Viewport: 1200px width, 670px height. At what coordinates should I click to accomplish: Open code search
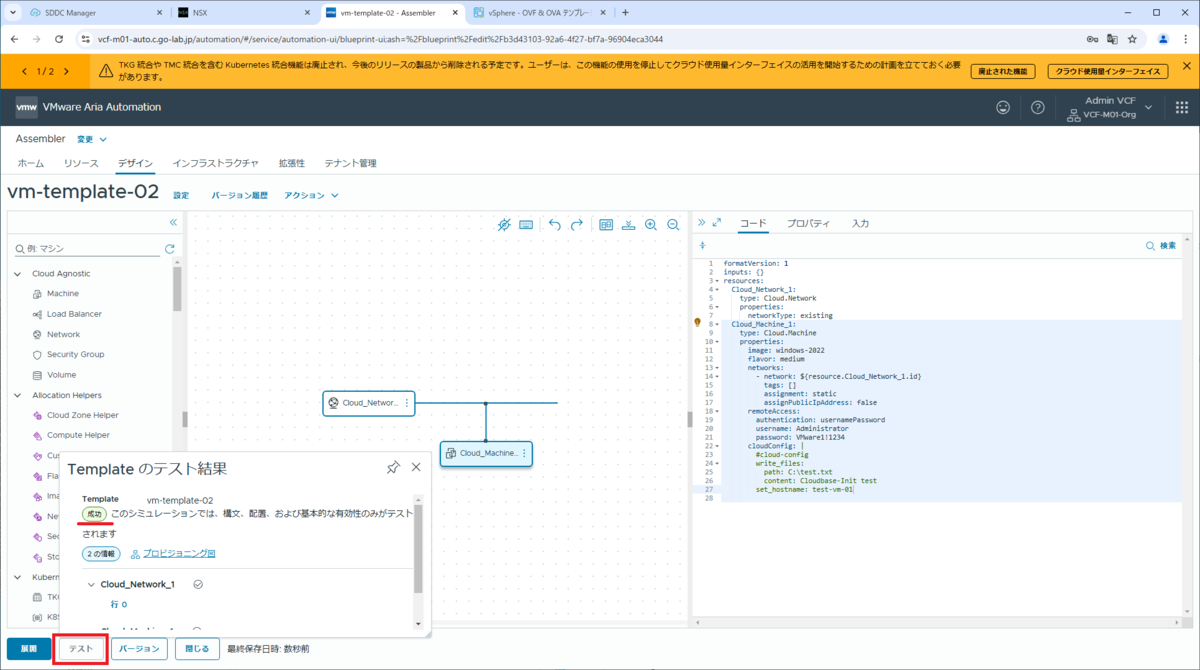1161,245
